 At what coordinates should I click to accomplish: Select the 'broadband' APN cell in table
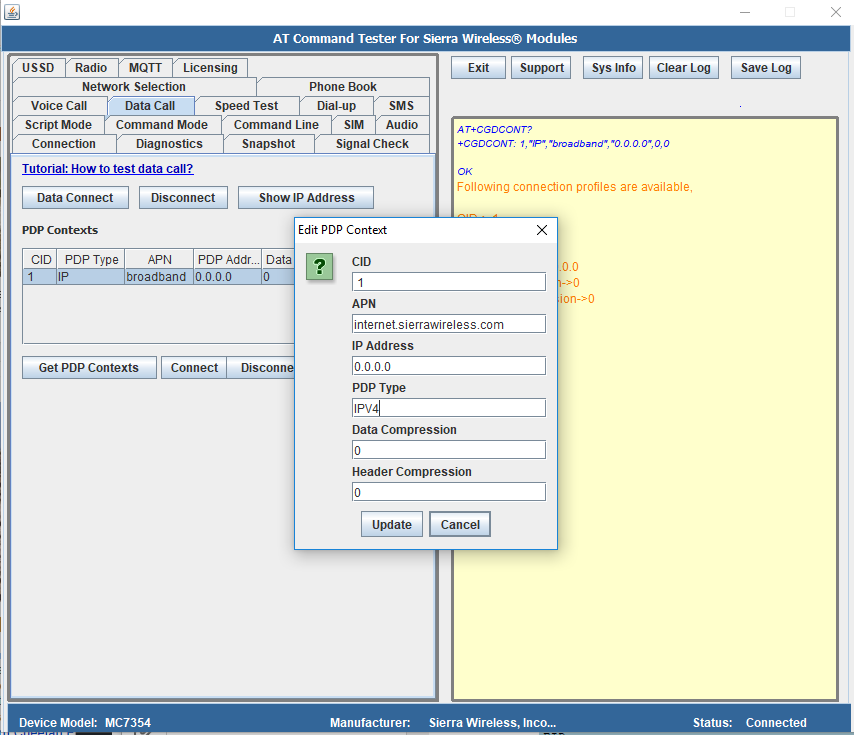coord(159,277)
